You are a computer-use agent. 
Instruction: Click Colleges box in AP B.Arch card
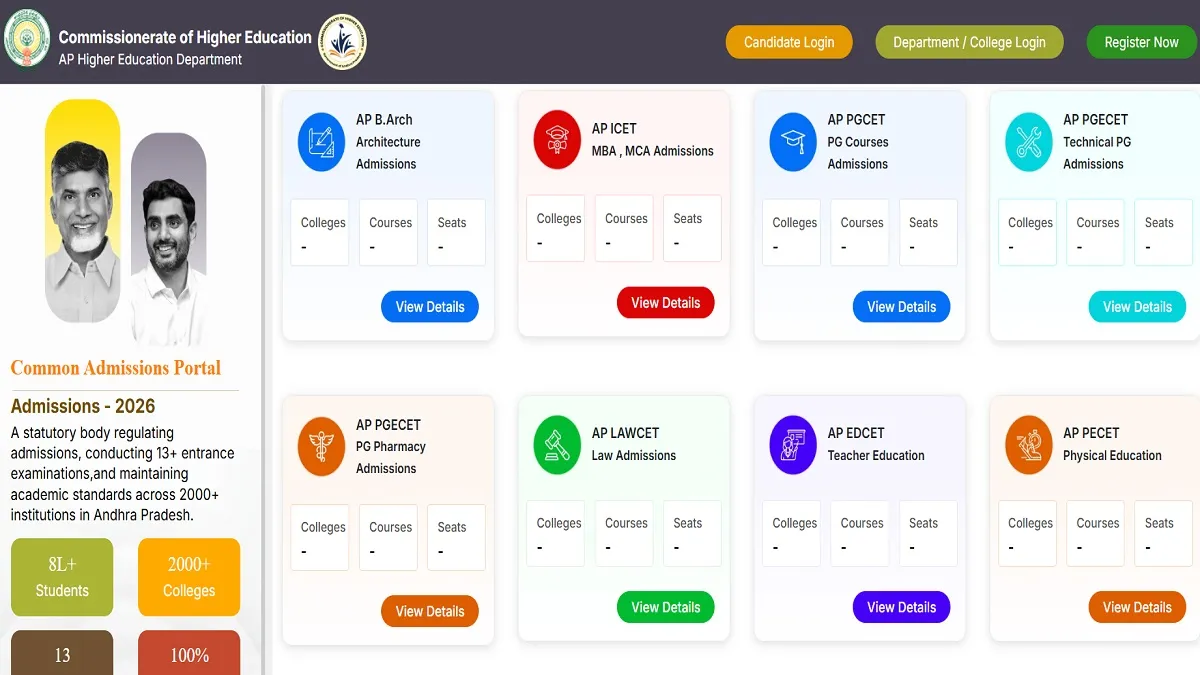320,233
